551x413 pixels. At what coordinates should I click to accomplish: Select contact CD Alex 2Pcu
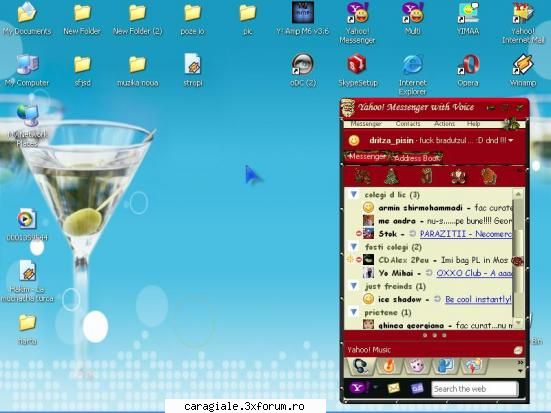click(403, 260)
